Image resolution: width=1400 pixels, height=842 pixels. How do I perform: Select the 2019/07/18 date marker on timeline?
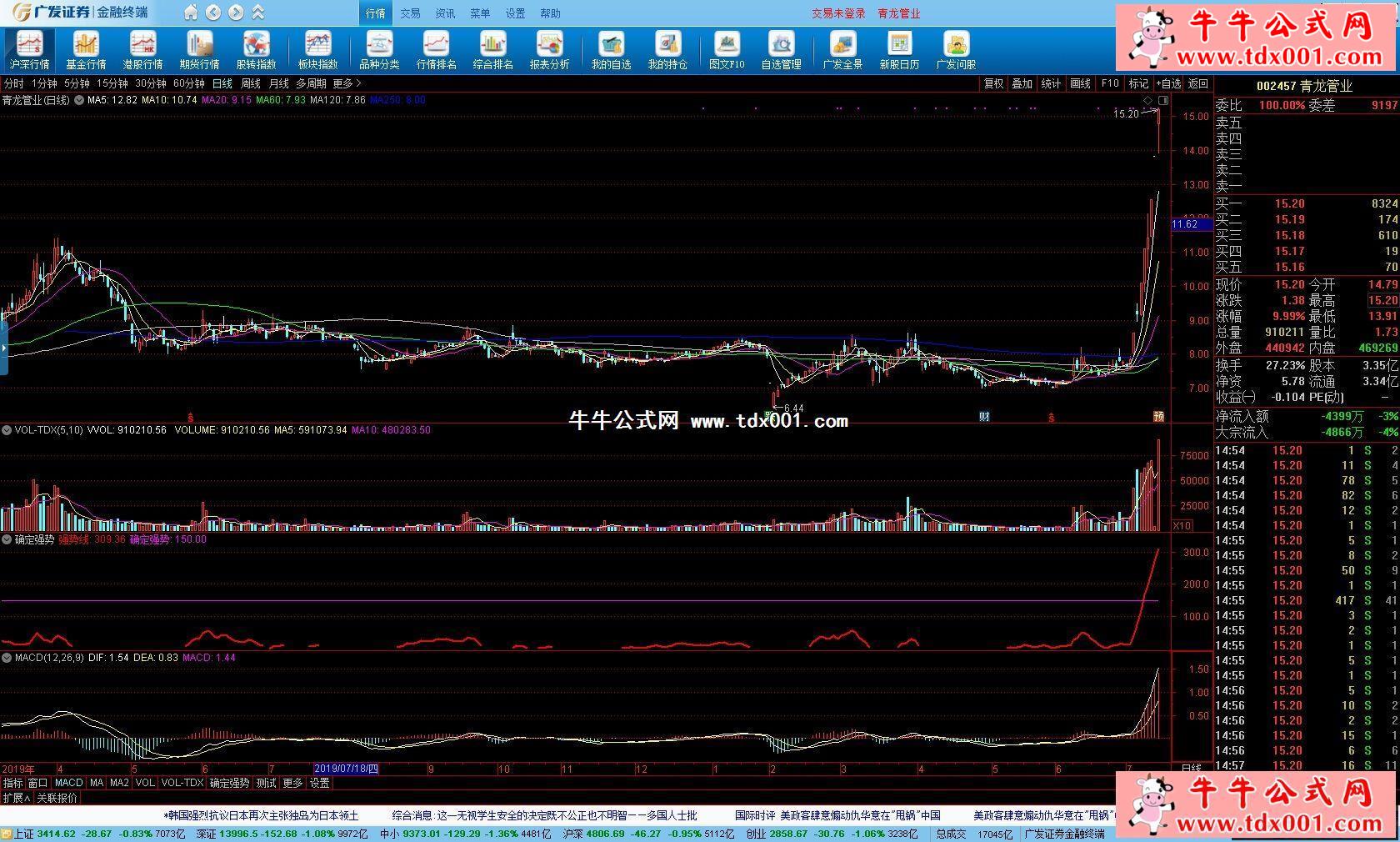(346, 769)
